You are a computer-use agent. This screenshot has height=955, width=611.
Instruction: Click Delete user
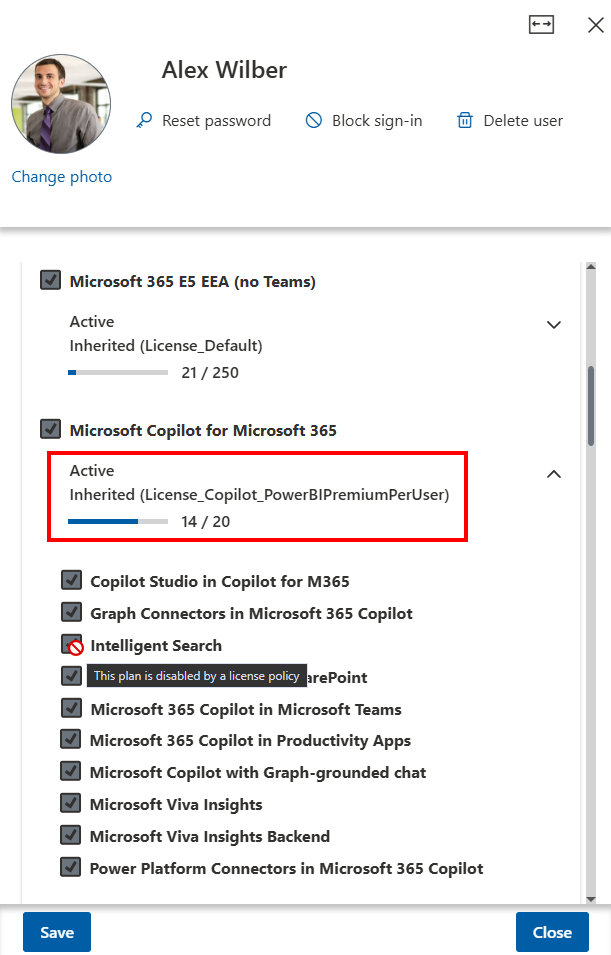(523, 121)
